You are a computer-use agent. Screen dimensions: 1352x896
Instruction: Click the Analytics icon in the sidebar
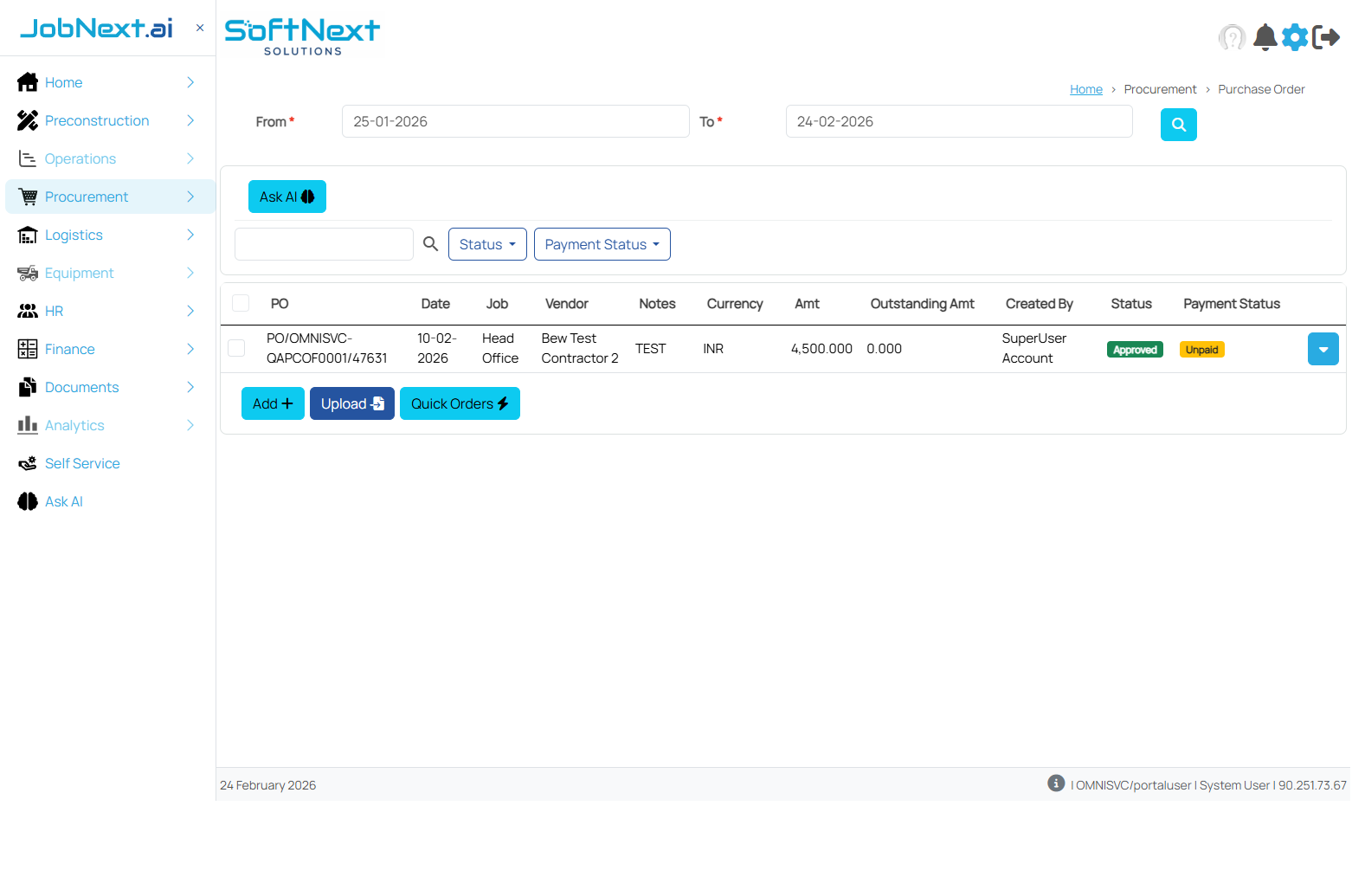click(x=27, y=425)
